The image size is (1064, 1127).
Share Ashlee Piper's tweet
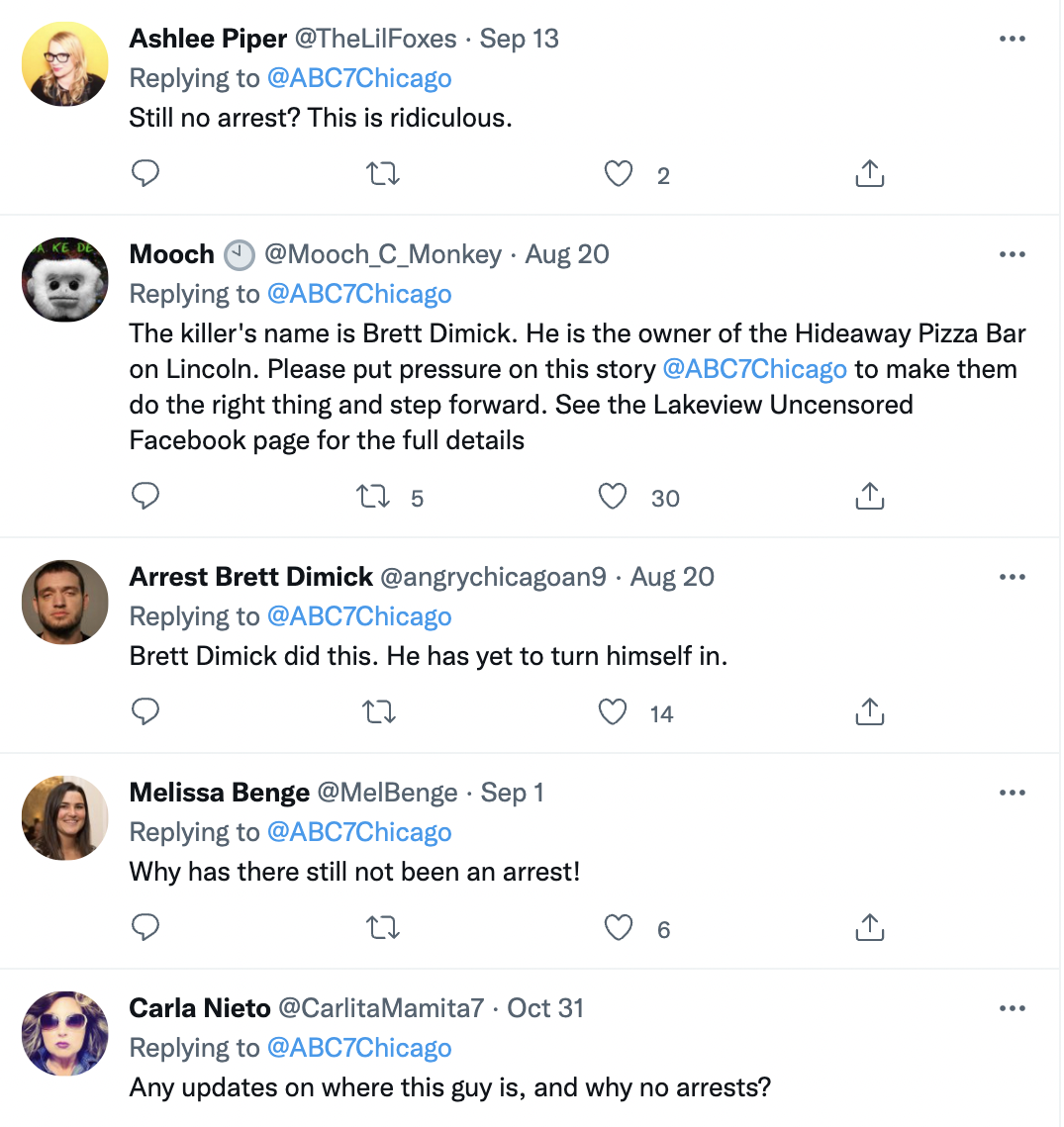click(869, 174)
